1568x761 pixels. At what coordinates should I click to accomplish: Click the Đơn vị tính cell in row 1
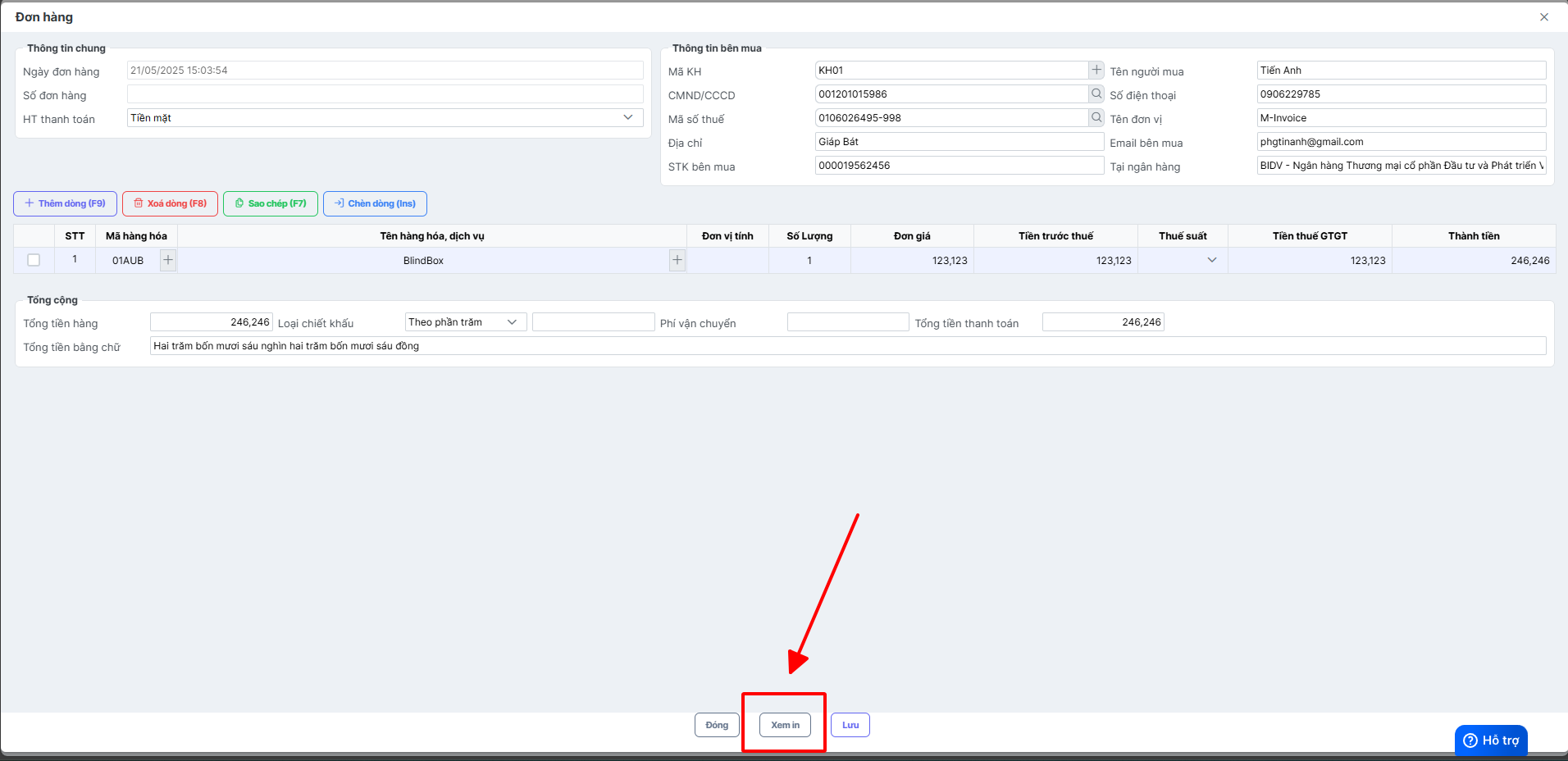click(727, 260)
